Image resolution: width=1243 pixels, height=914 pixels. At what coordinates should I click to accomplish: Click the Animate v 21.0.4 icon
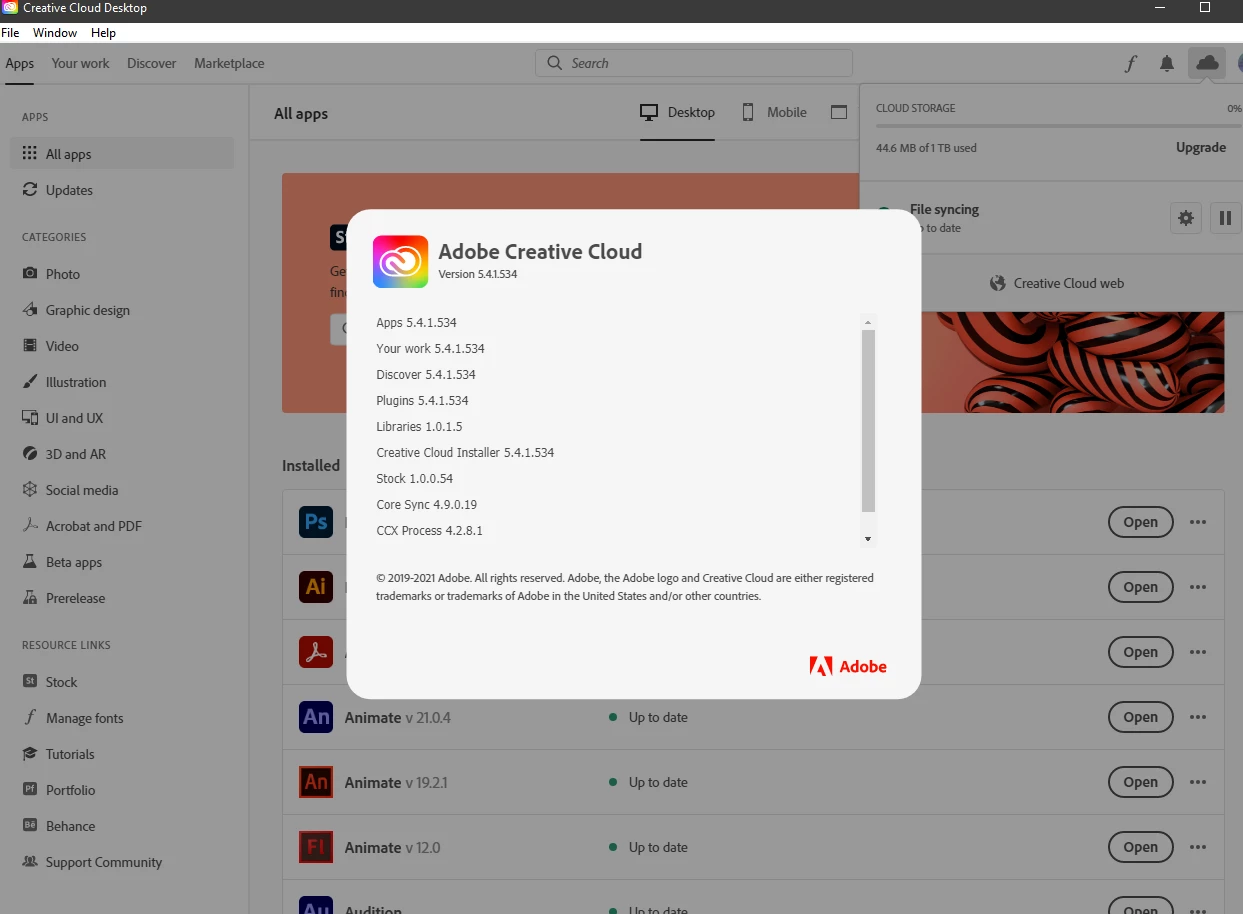pos(316,717)
